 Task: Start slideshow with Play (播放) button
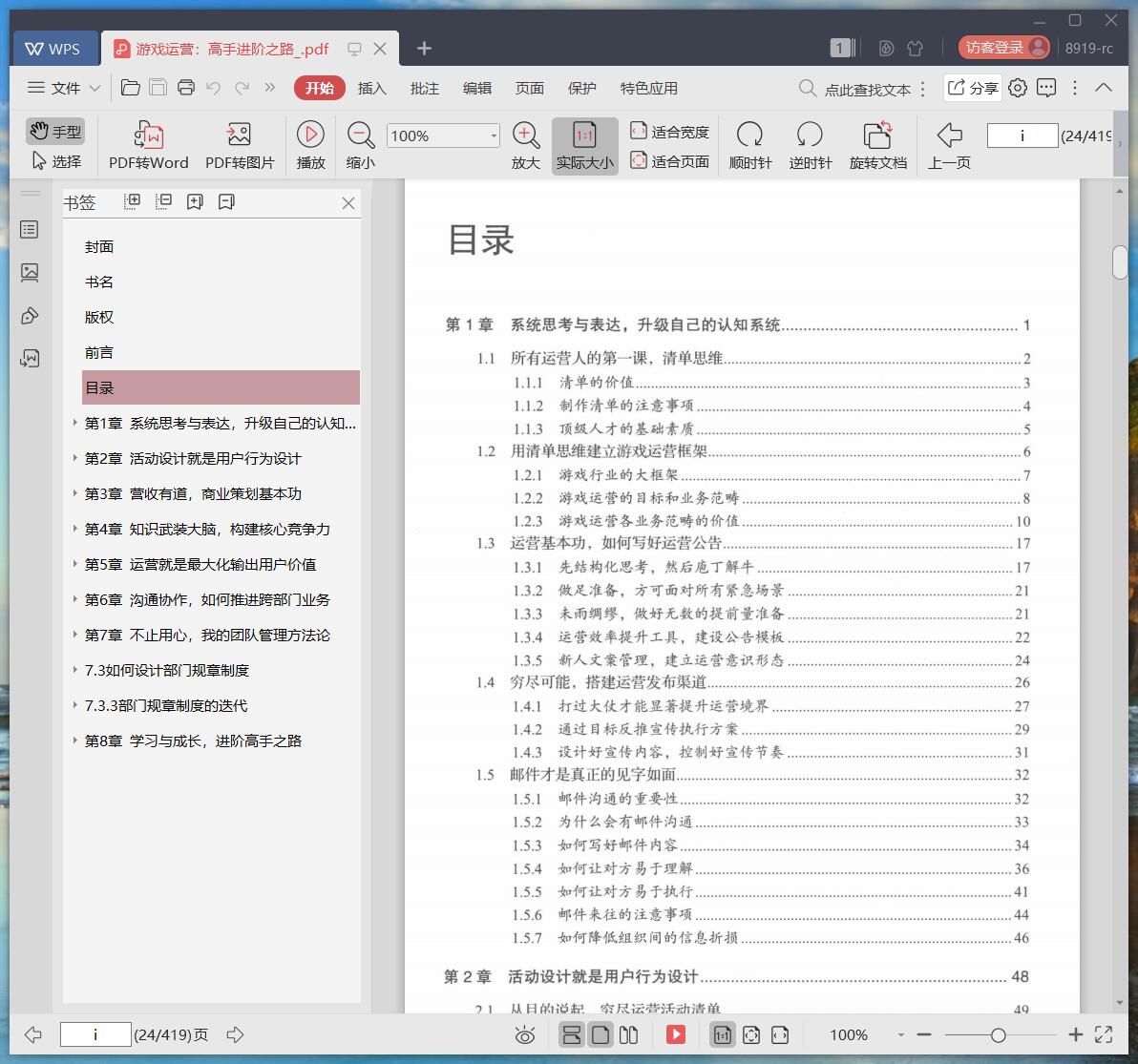pos(310,146)
